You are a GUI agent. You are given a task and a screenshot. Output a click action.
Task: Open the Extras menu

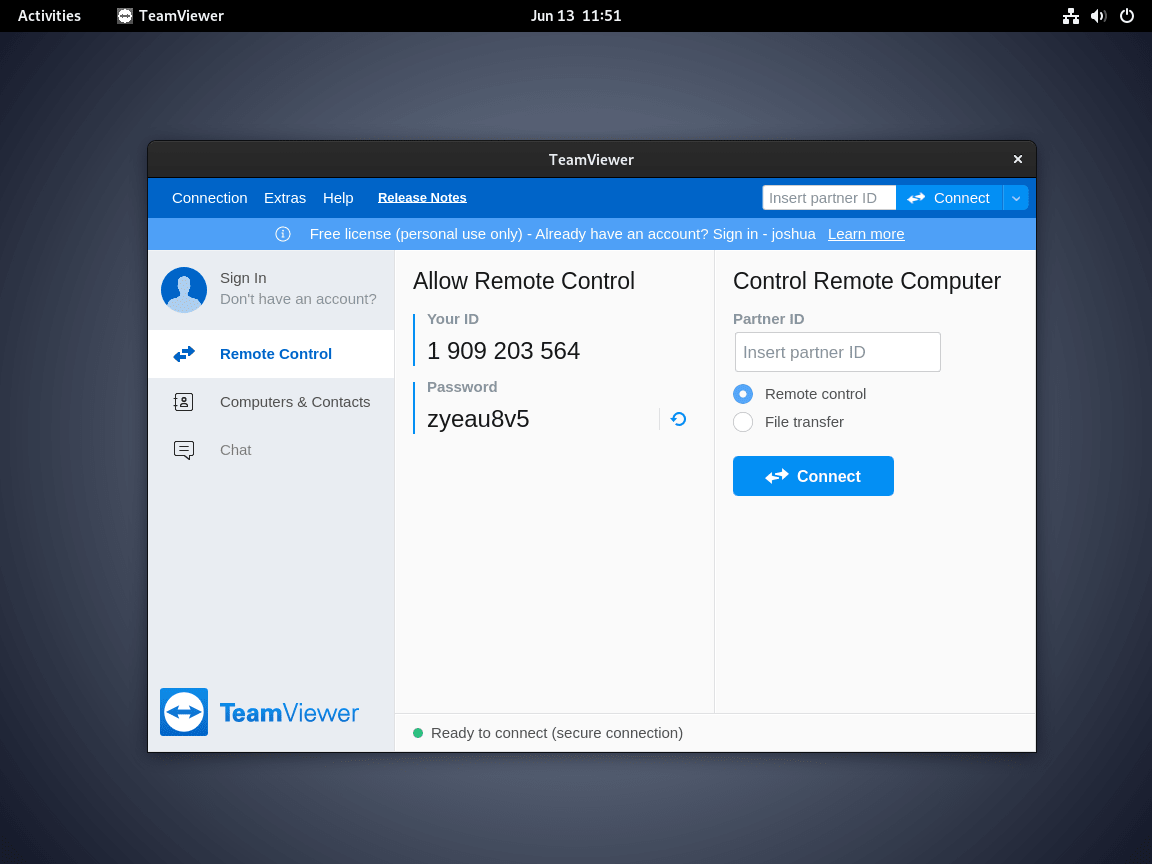(x=284, y=197)
